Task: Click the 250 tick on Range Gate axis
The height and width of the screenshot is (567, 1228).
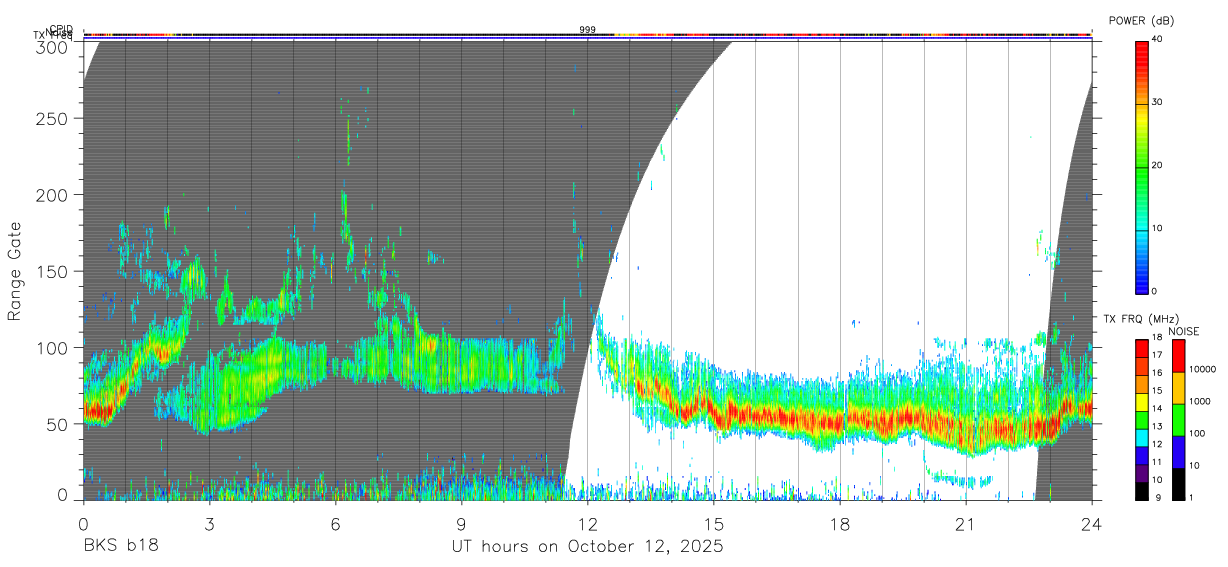Action: (x=53, y=118)
